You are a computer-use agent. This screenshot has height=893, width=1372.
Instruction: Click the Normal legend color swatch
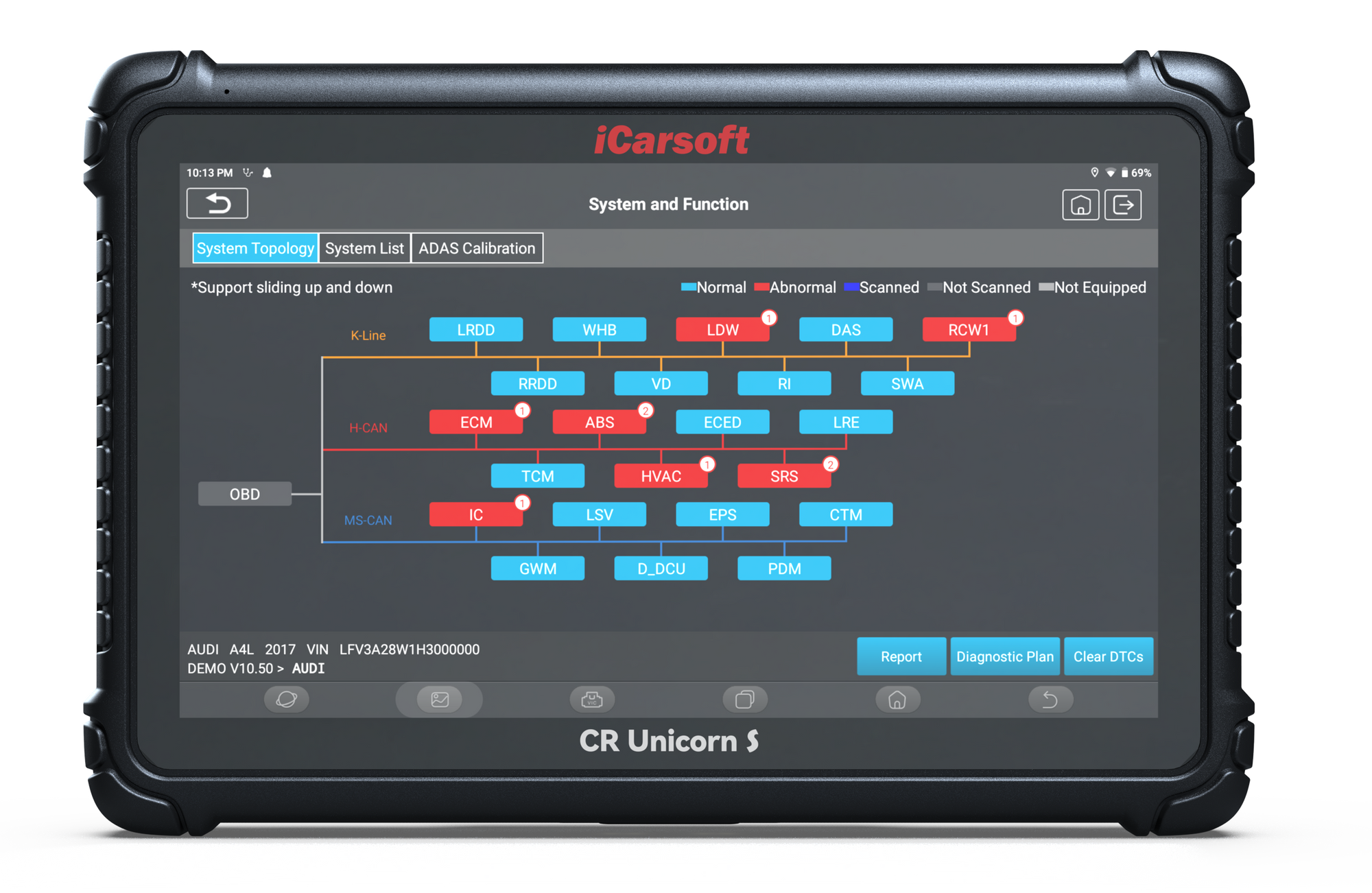[x=689, y=287]
